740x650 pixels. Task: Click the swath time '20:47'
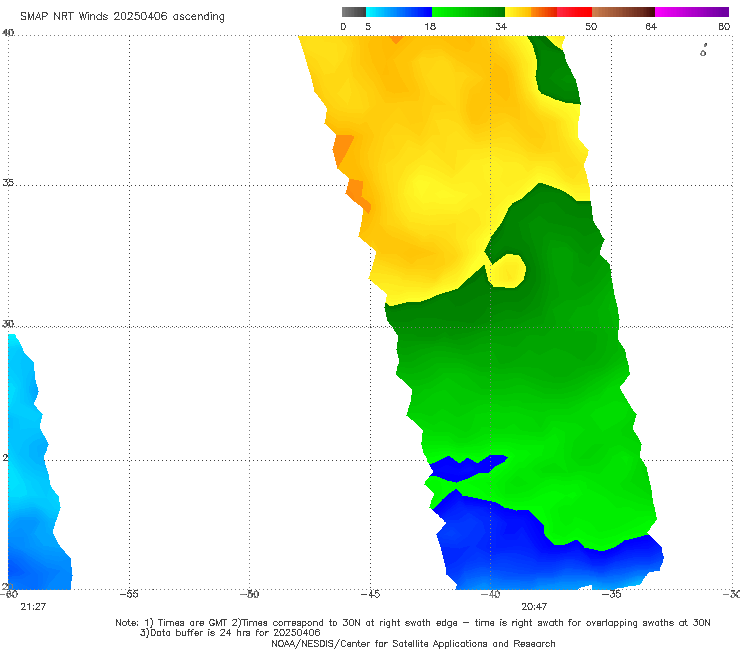534,607
